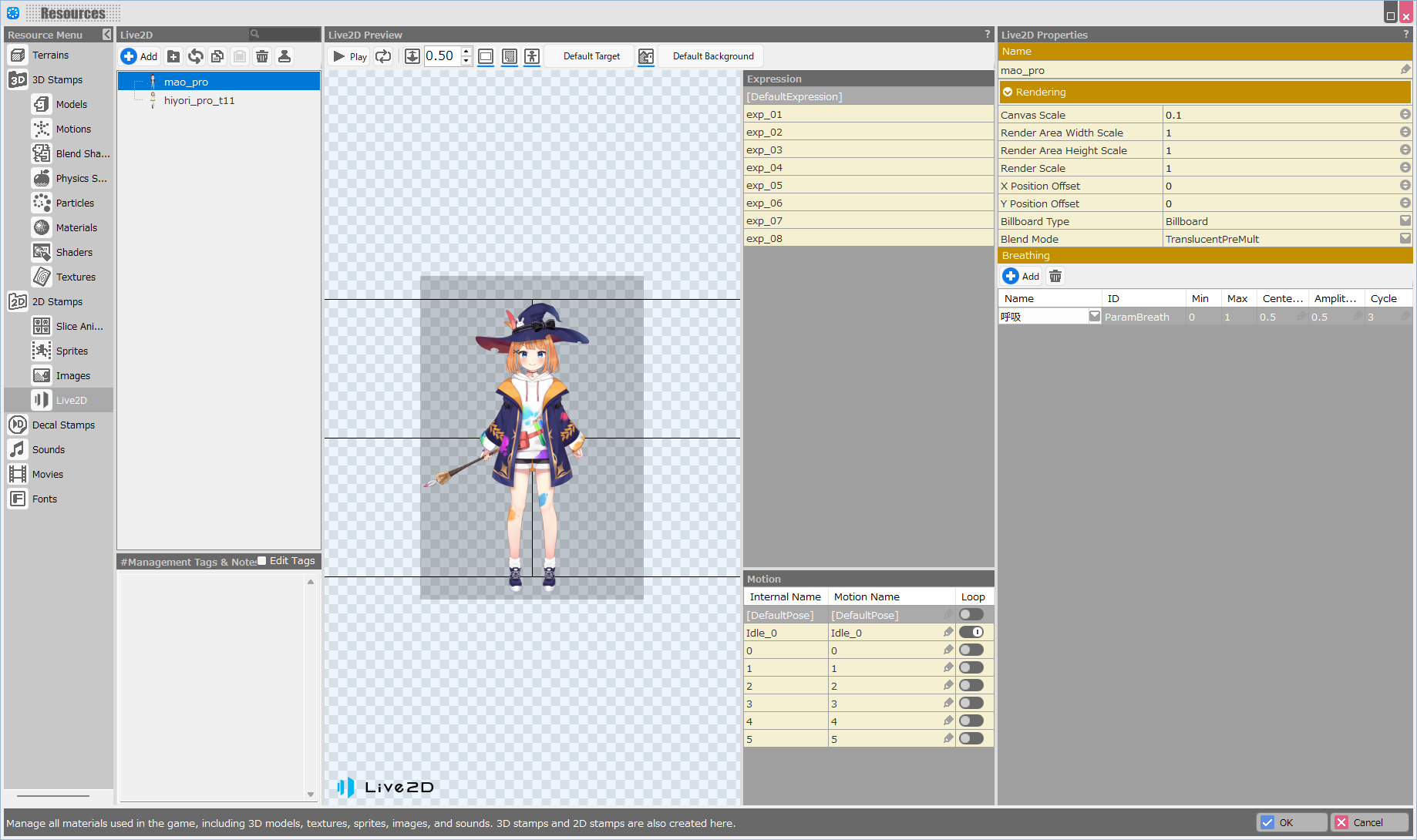Decrease preview scale with the down stepper
The width and height of the screenshot is (1417, 840).
pos(466,61)
